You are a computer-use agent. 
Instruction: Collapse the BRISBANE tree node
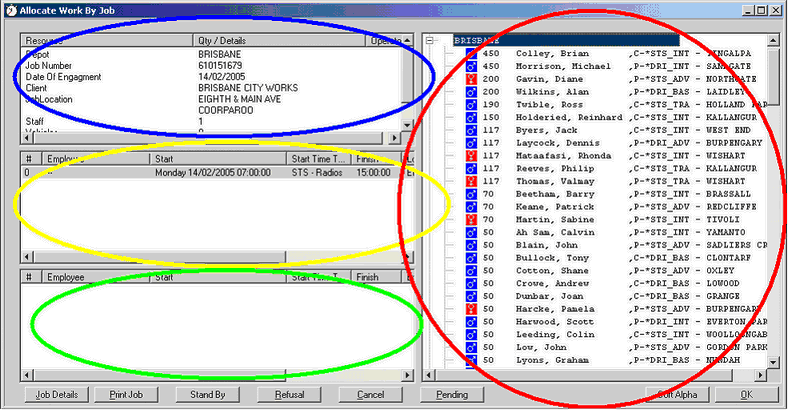pyautogui.click(x=430, y=41)
